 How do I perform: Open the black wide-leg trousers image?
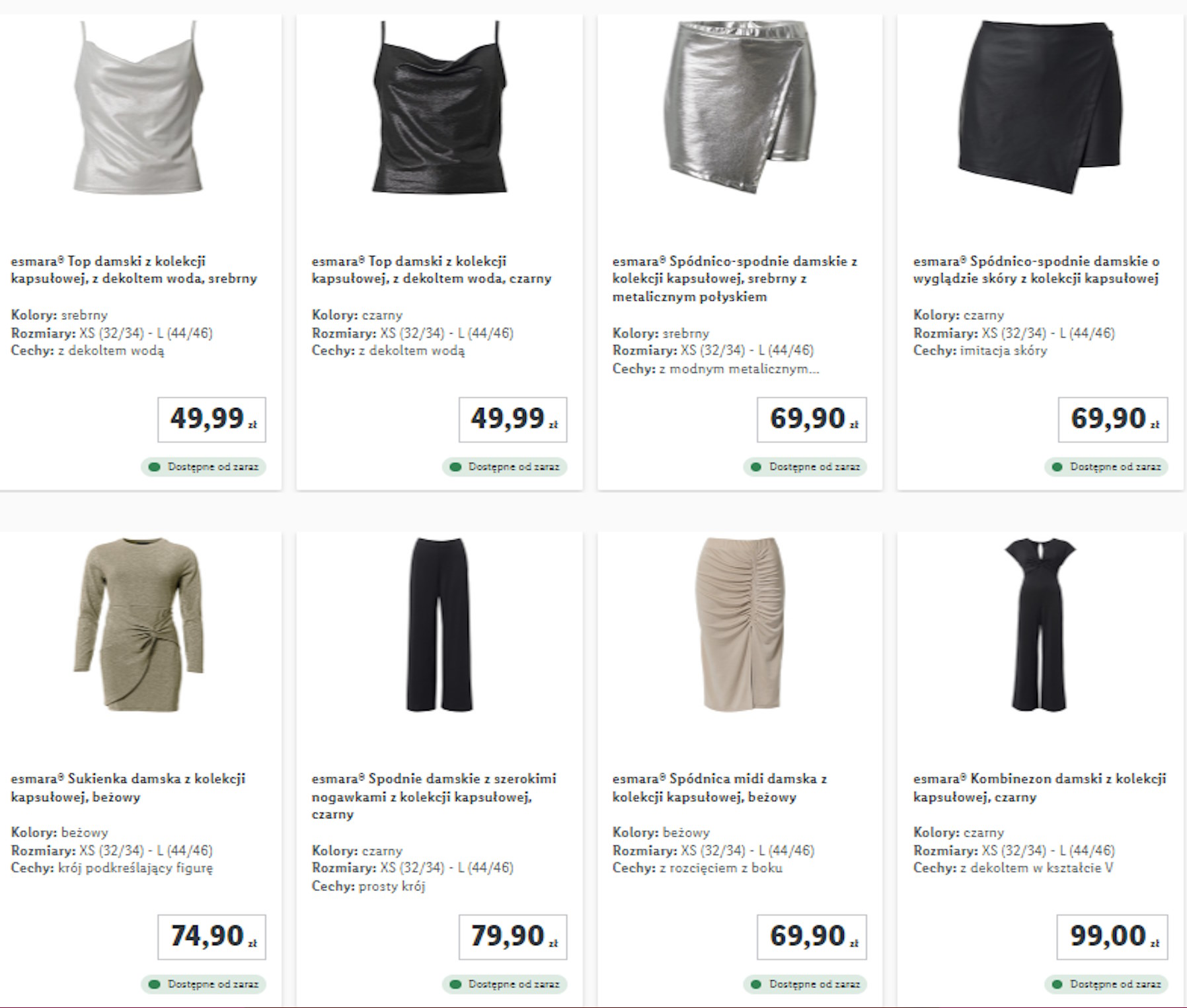[439, 625]
